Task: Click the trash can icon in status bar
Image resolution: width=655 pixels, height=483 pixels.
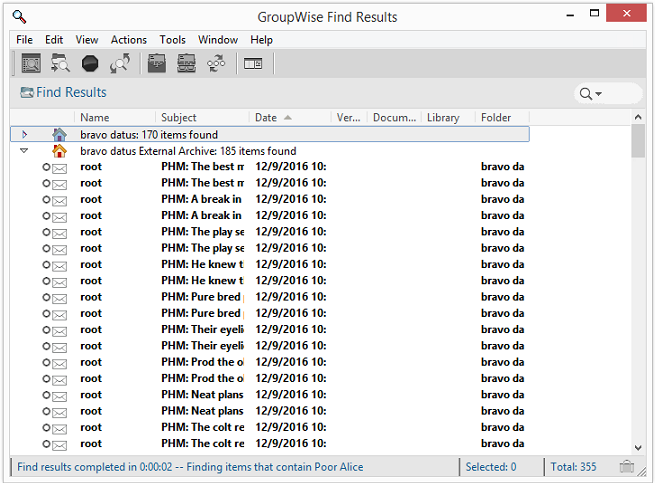Action: 627,467
